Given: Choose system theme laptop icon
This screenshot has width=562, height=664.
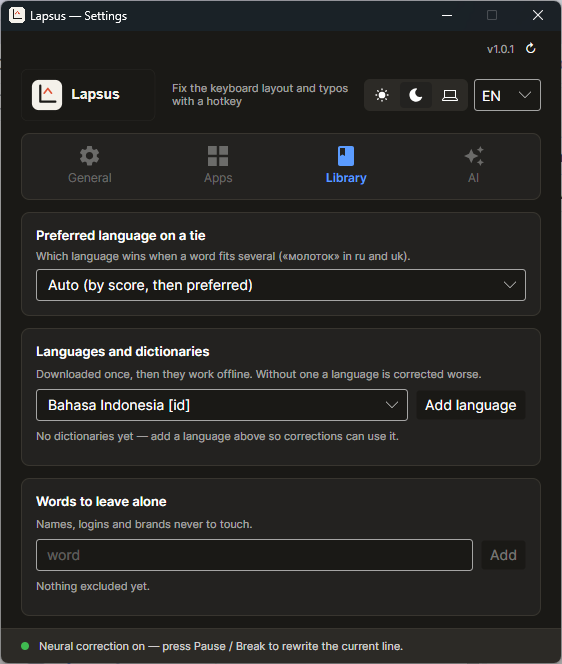Looking at the screenshot, I should pos(450,95).
